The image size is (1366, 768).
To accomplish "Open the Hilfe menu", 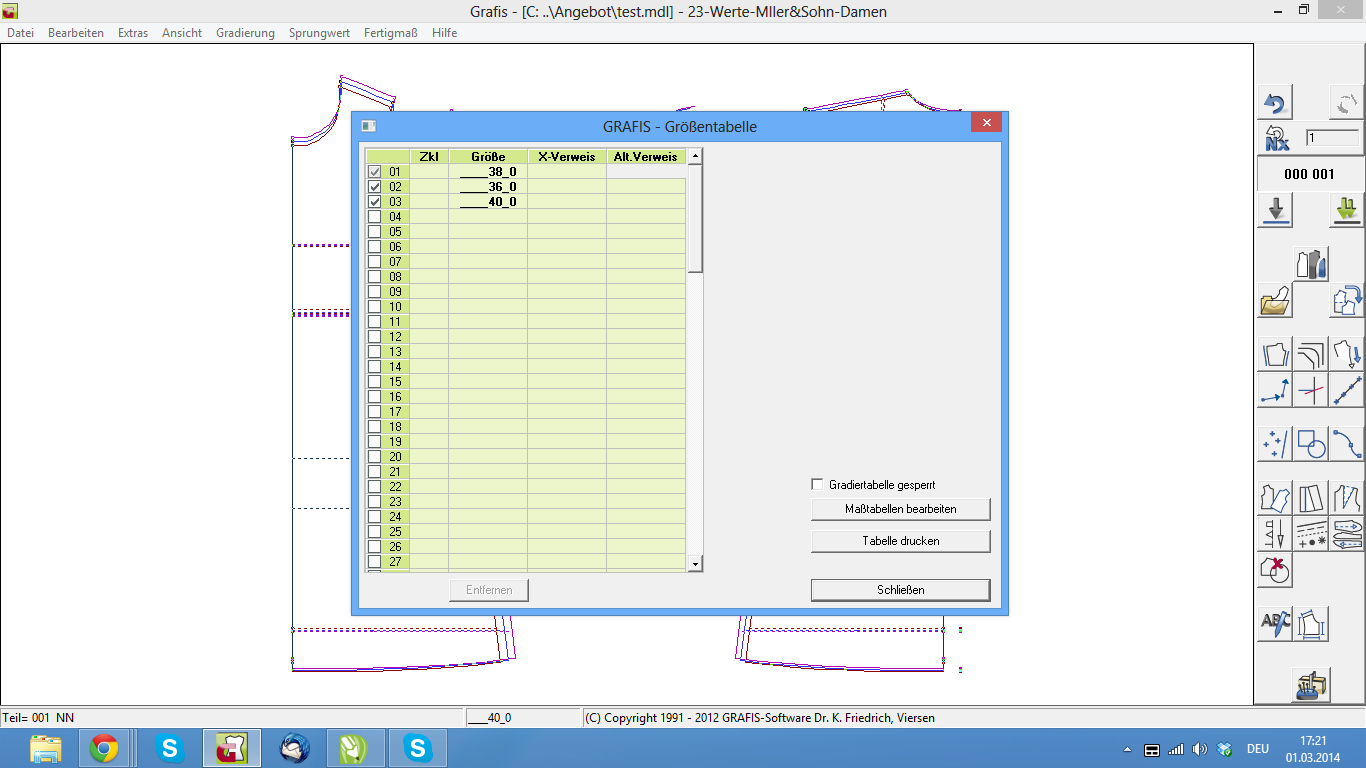I will pyautogui.click(x=445, y=33).
